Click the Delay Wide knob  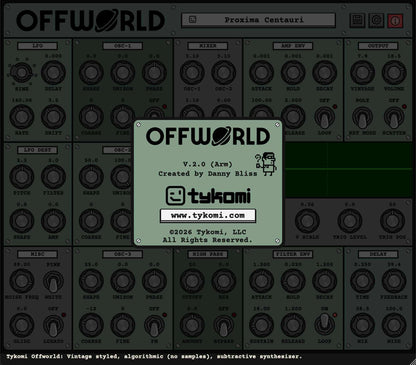394,325
